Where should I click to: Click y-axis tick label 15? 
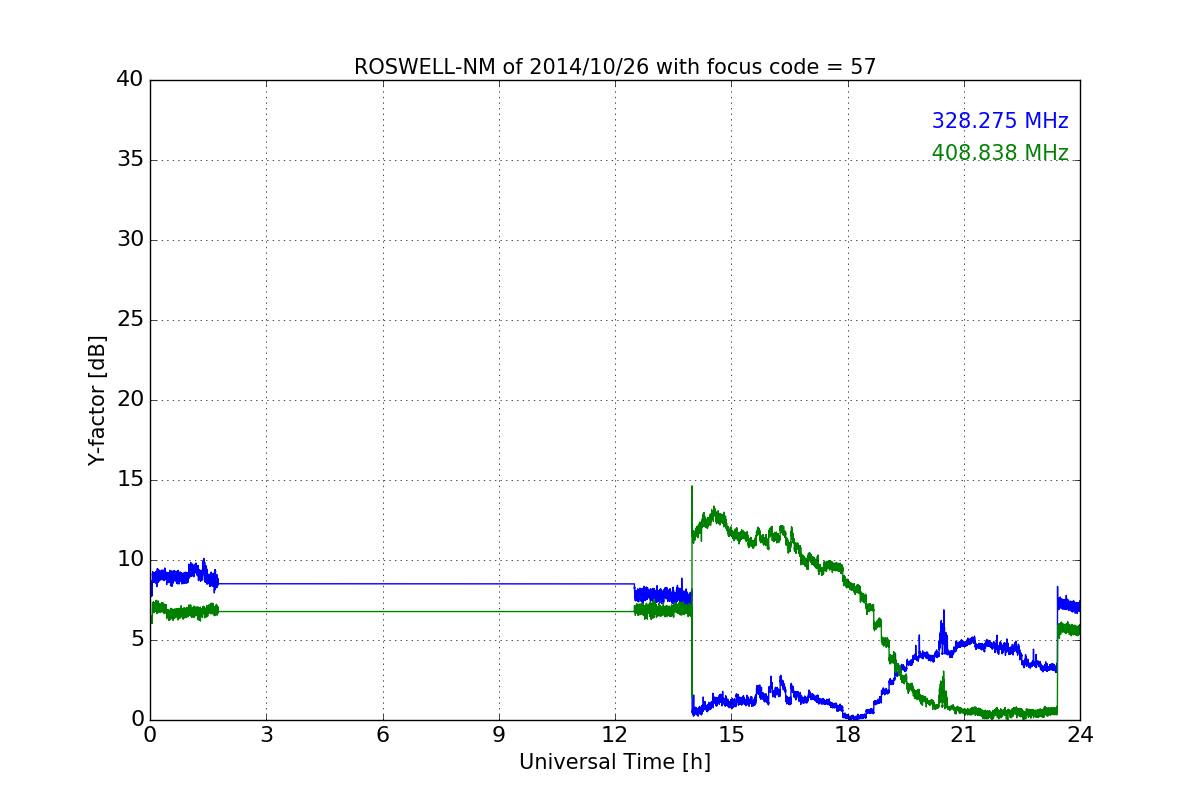(129, 480)
